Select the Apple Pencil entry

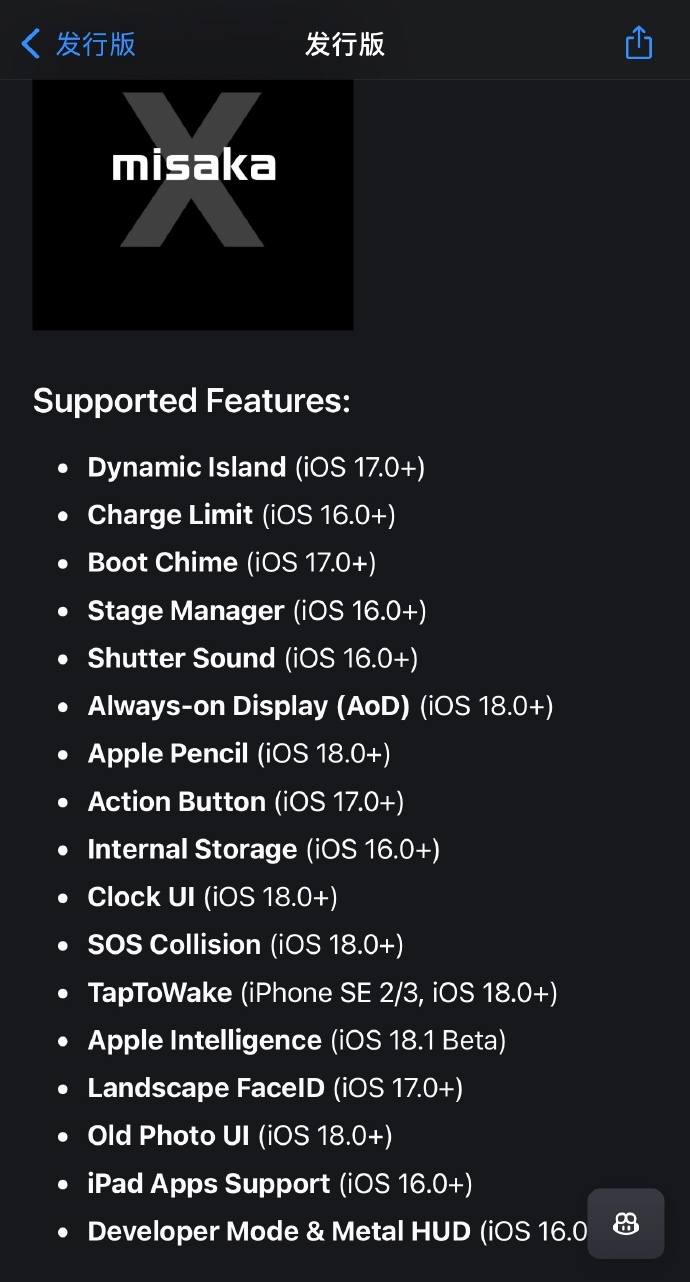[x=239, y=753]
